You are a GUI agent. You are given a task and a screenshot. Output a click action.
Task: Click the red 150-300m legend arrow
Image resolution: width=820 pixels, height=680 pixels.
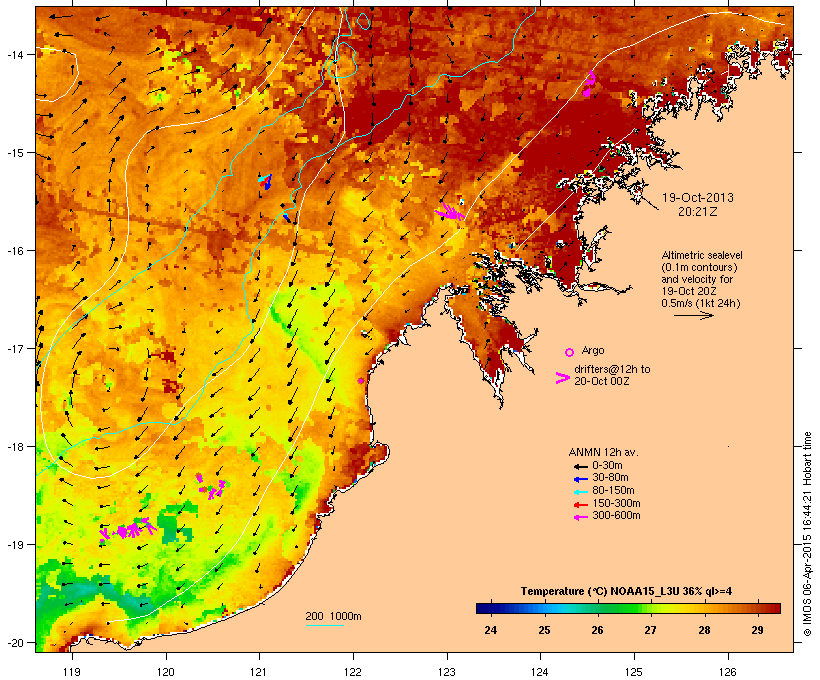pos(580,505)
